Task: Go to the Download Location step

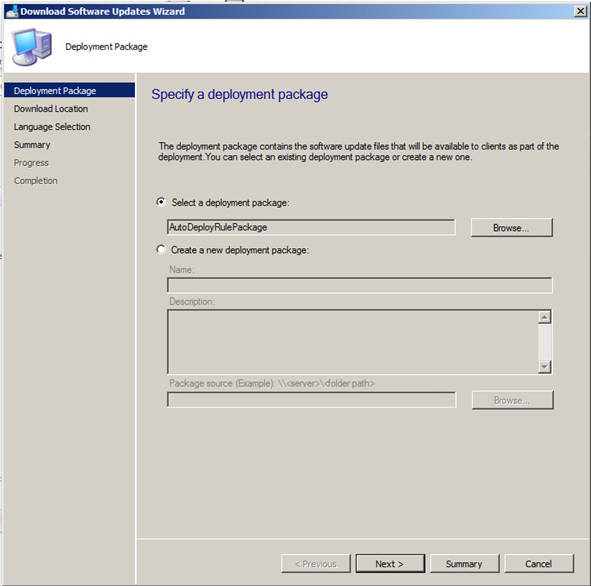Action: [51, 109]
